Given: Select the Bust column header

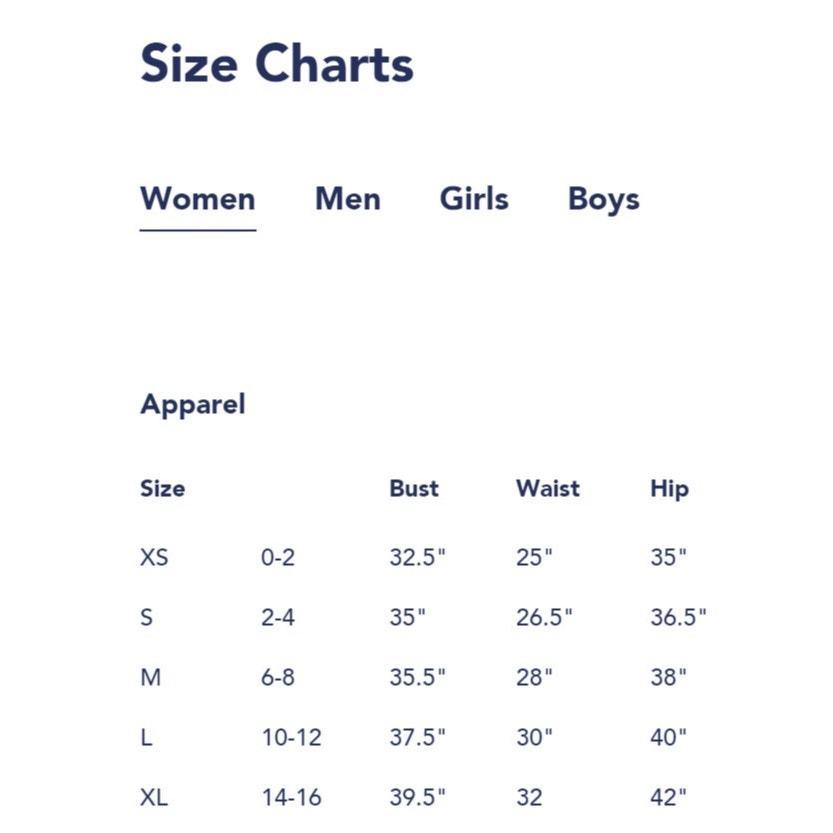Looking at the screenshot, I should click(414, 488).
